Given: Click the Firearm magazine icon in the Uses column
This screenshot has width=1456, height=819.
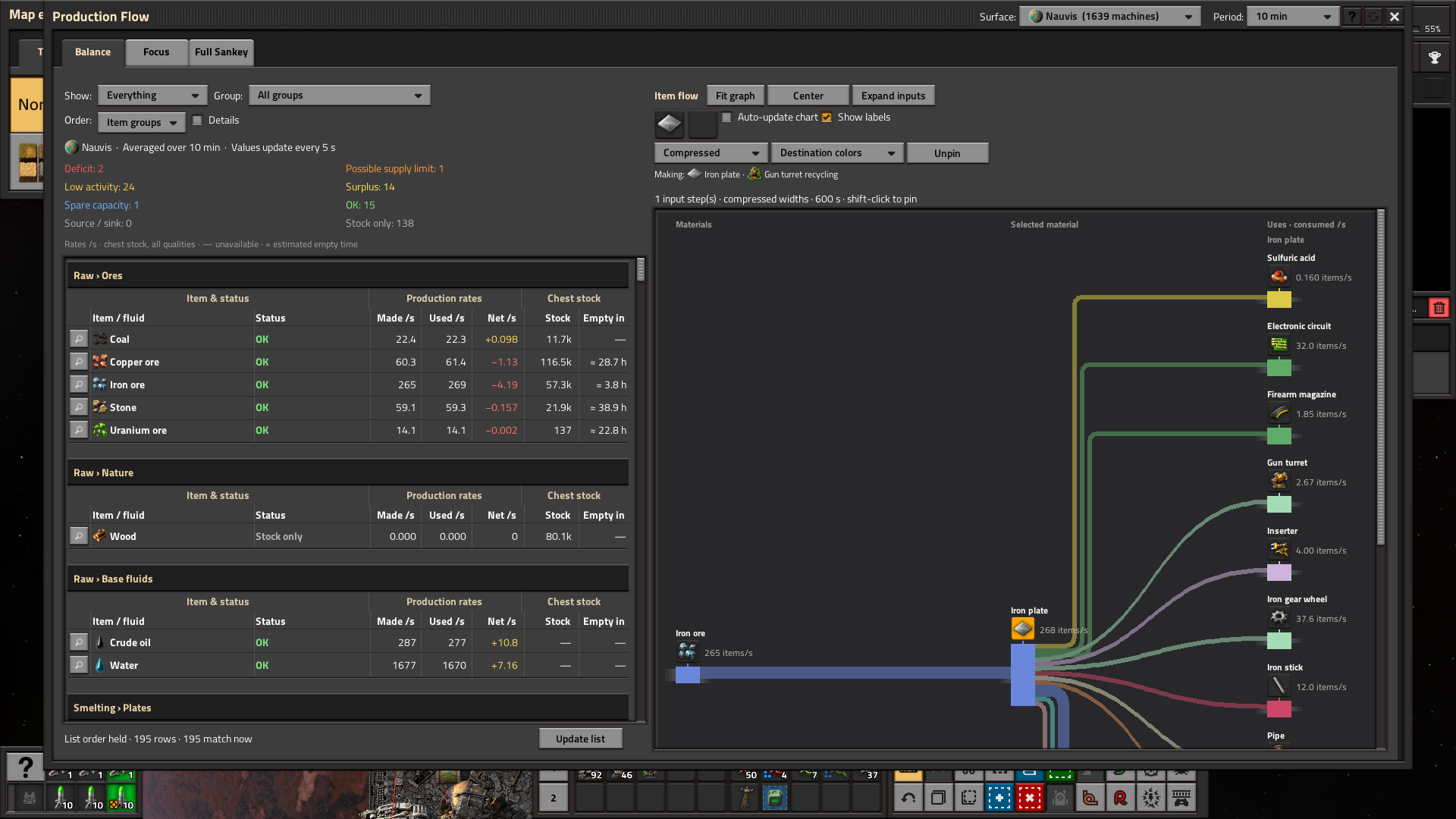Looking at the screenshot, I should [x=1279, y=413].
